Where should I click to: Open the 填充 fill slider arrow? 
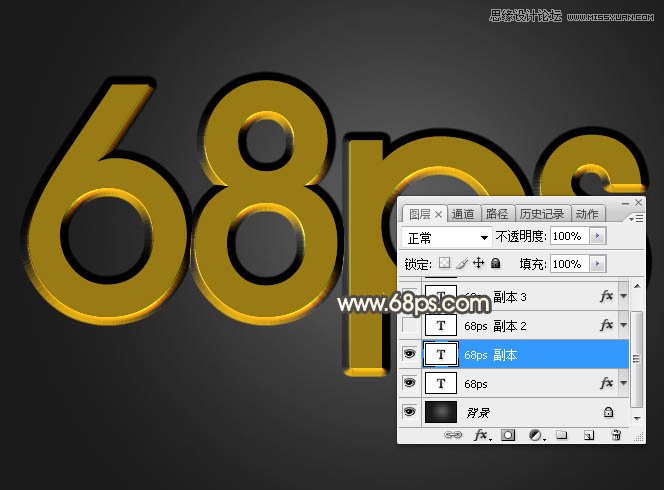(x=598, y=264)
